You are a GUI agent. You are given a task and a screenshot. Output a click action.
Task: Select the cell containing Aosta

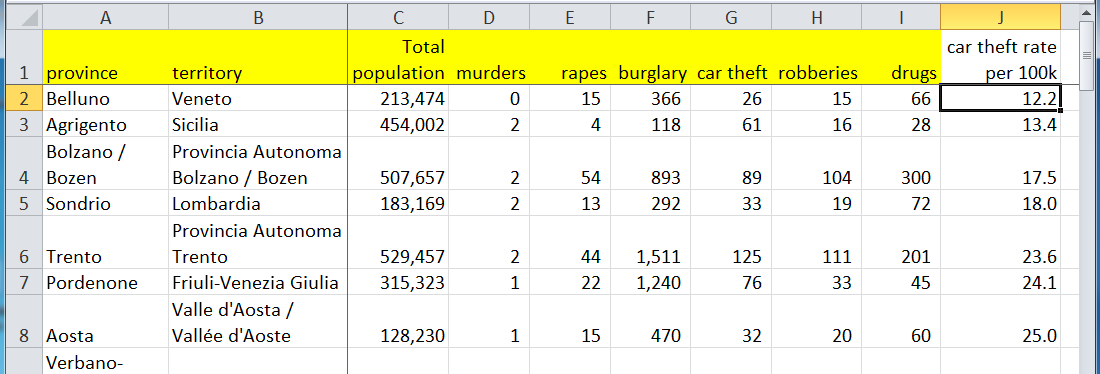tap(105, 322)
